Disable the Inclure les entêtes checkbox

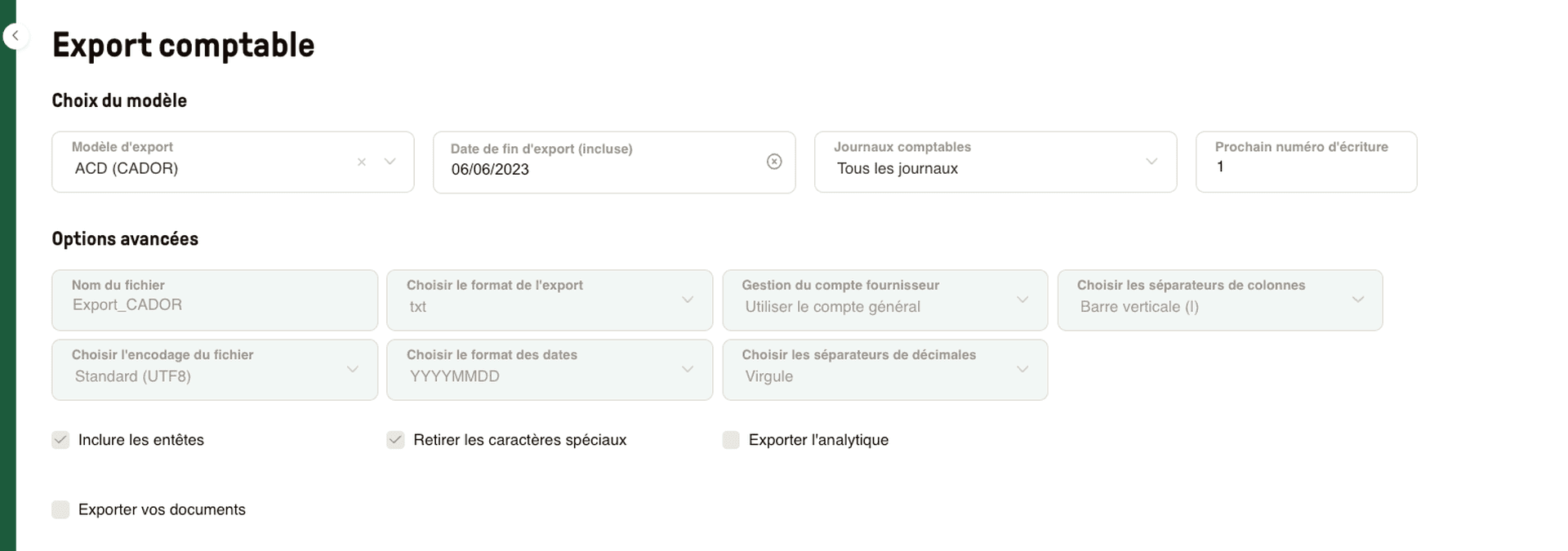[x=60, y=439]
